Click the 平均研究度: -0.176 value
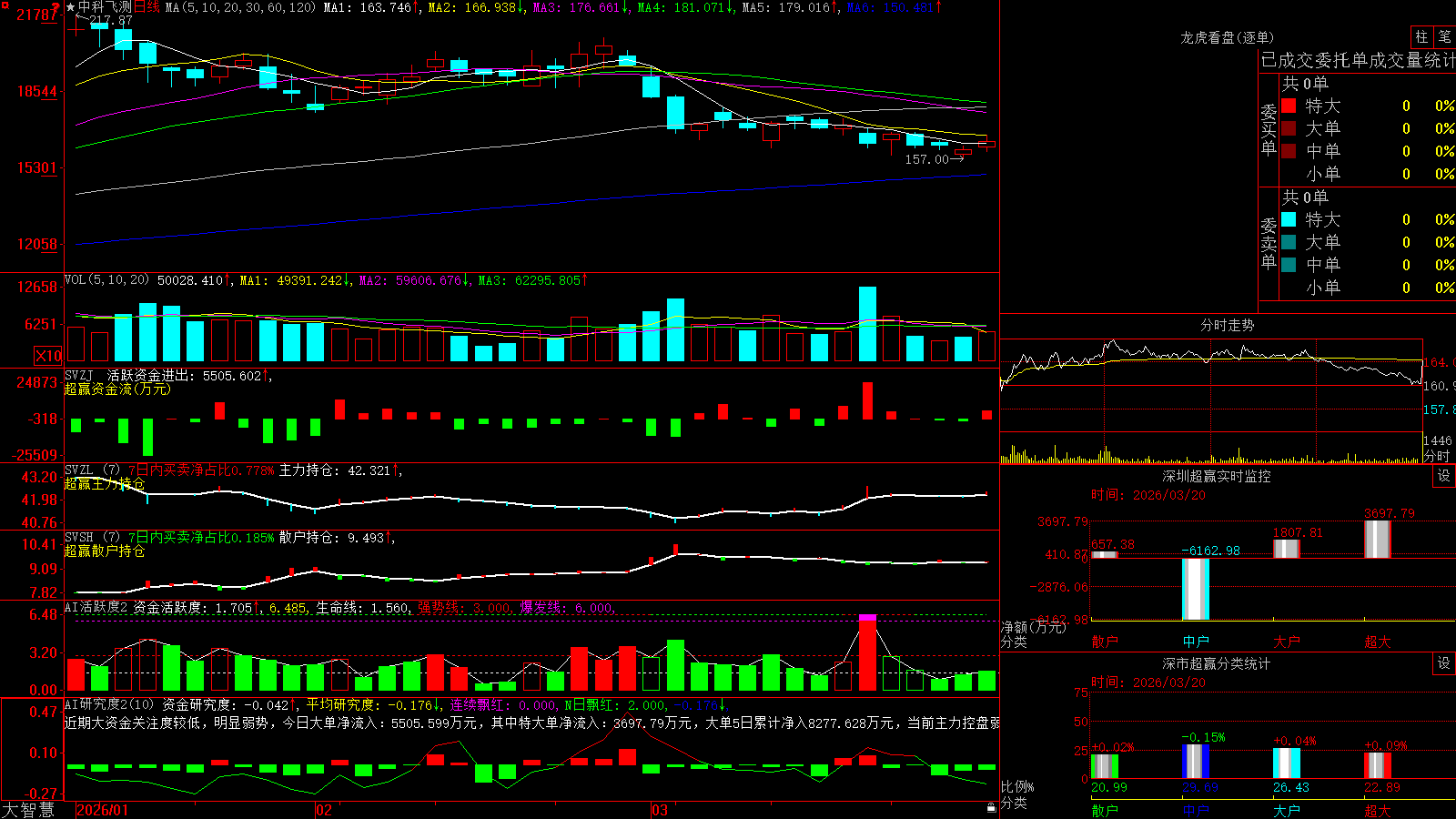This screenshot has height=819, width=1456. [372, 704]
